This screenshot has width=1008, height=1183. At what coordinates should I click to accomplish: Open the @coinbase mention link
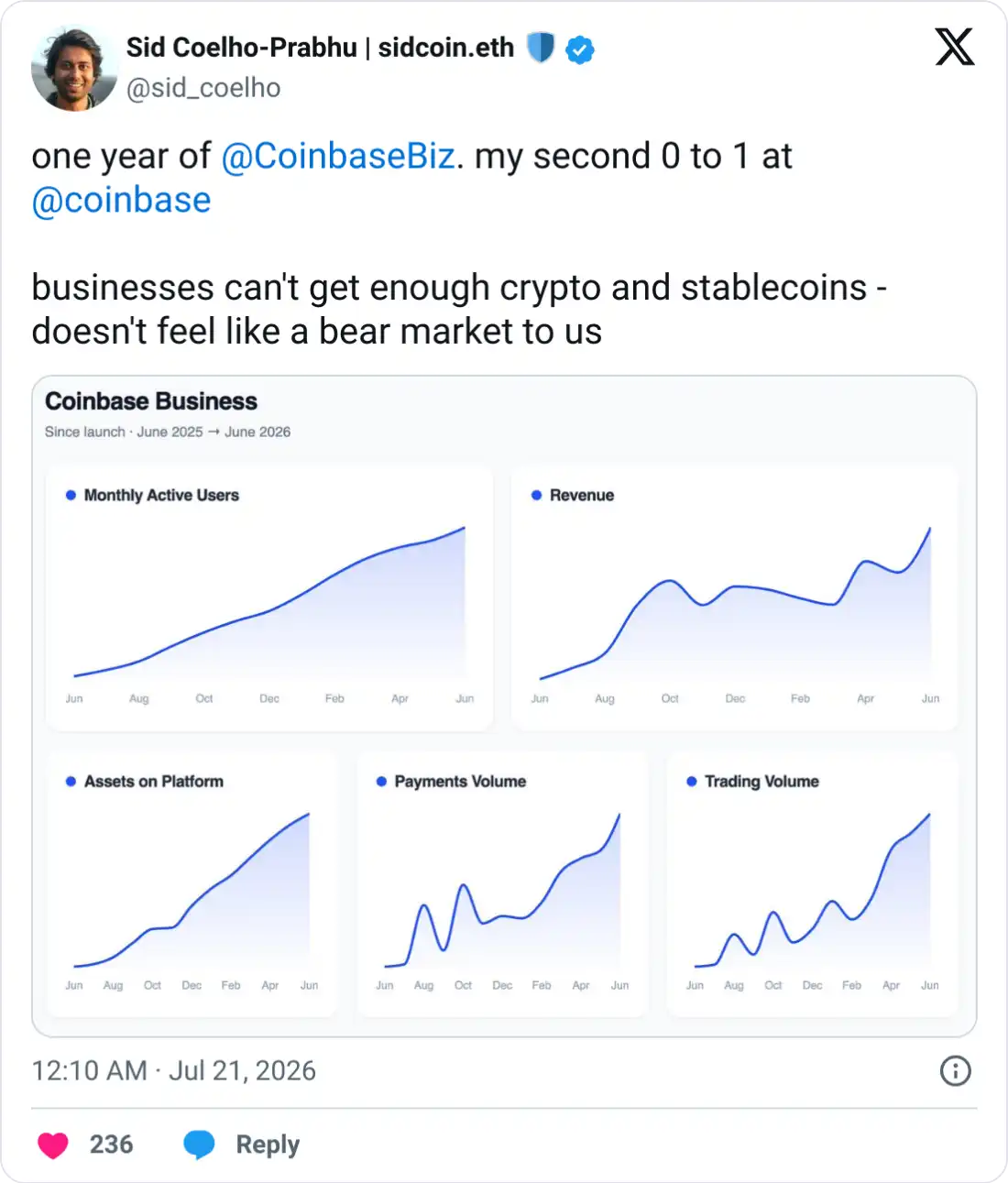click(x=121, y=200)
